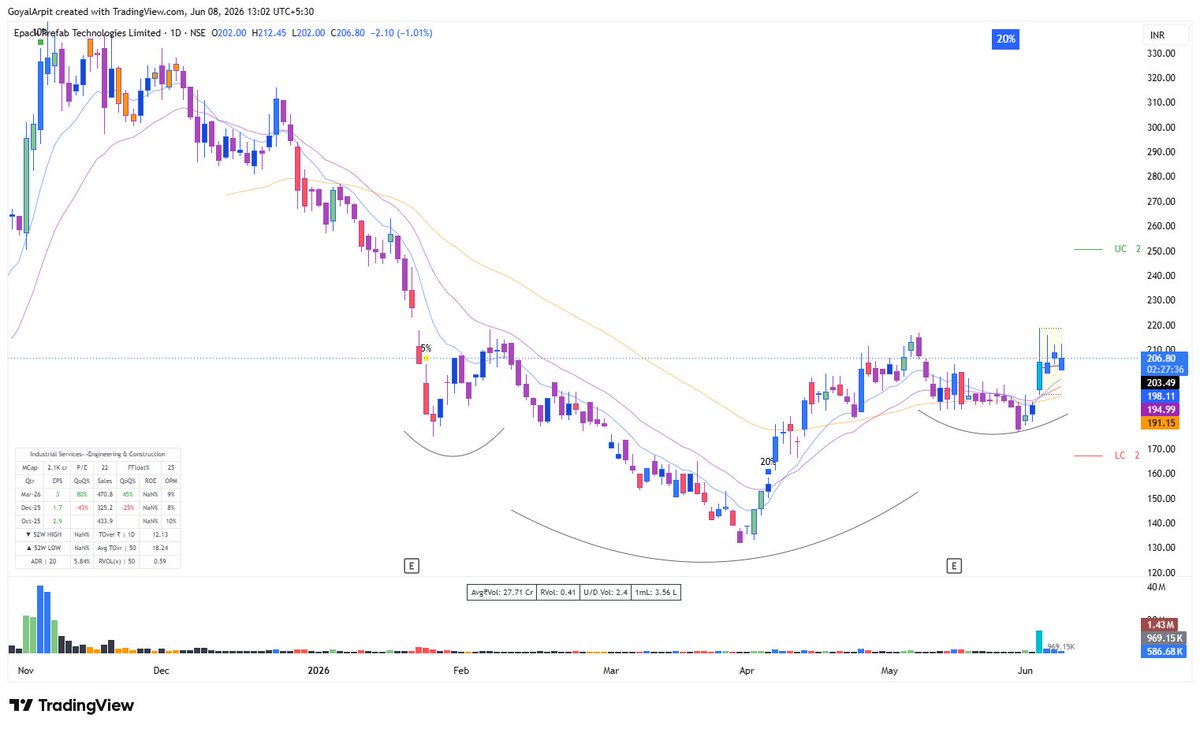Image resolution: width=1200 pixels, height=729 pixels.
Task: Click the Jun label on time axis
Action: pyautogui.click(x=1025, y=670)
